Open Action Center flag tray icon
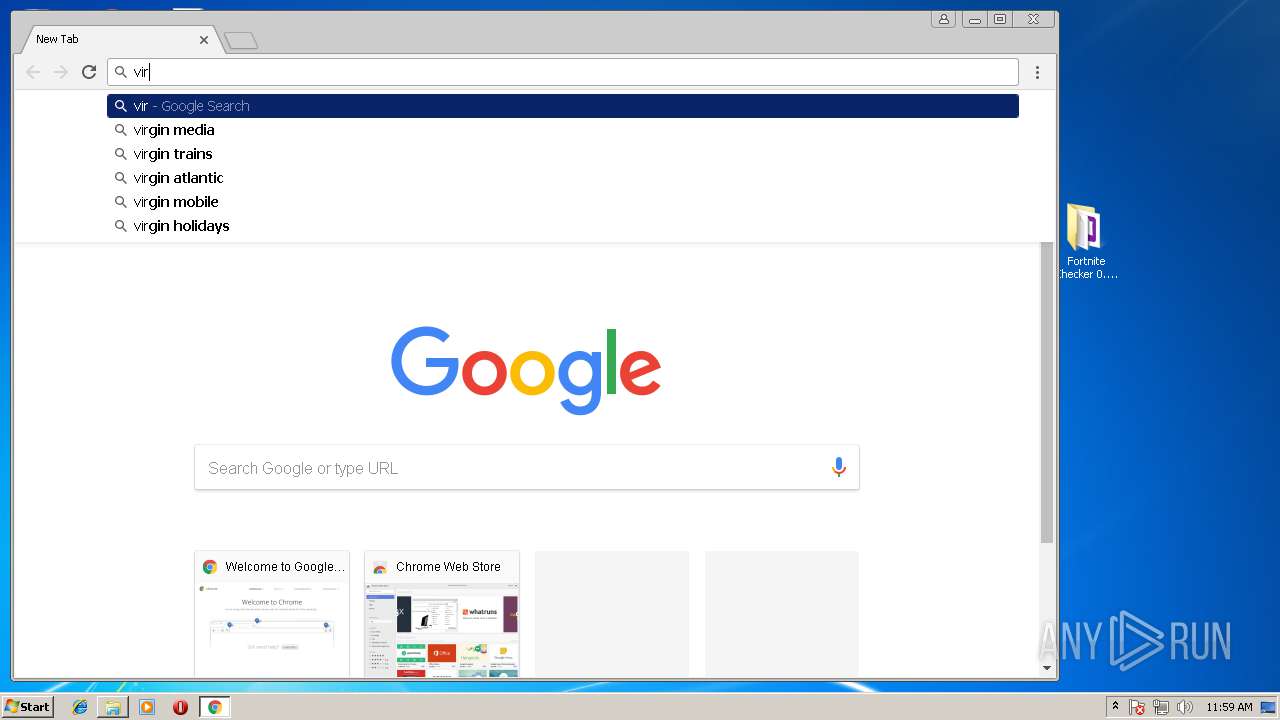 point(1137,707)
